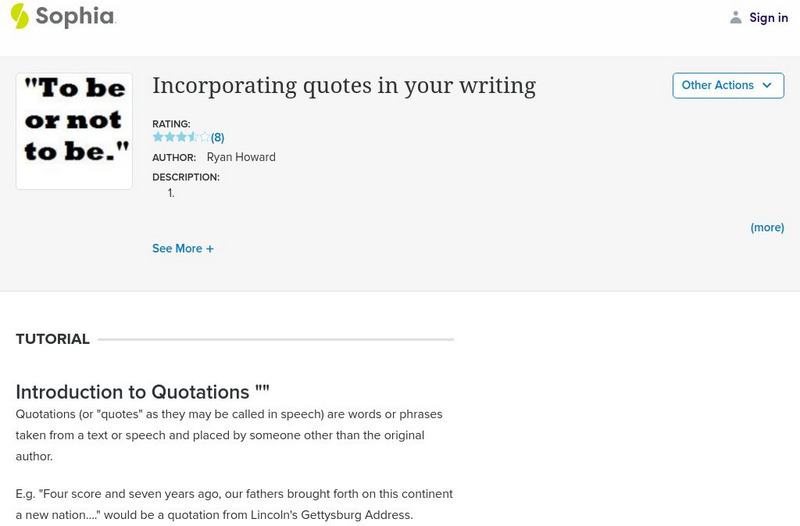Viewport: 800px width, 526px height.
Task: Click the chevron arrow in Other Actions
Action: pos(767,86)
